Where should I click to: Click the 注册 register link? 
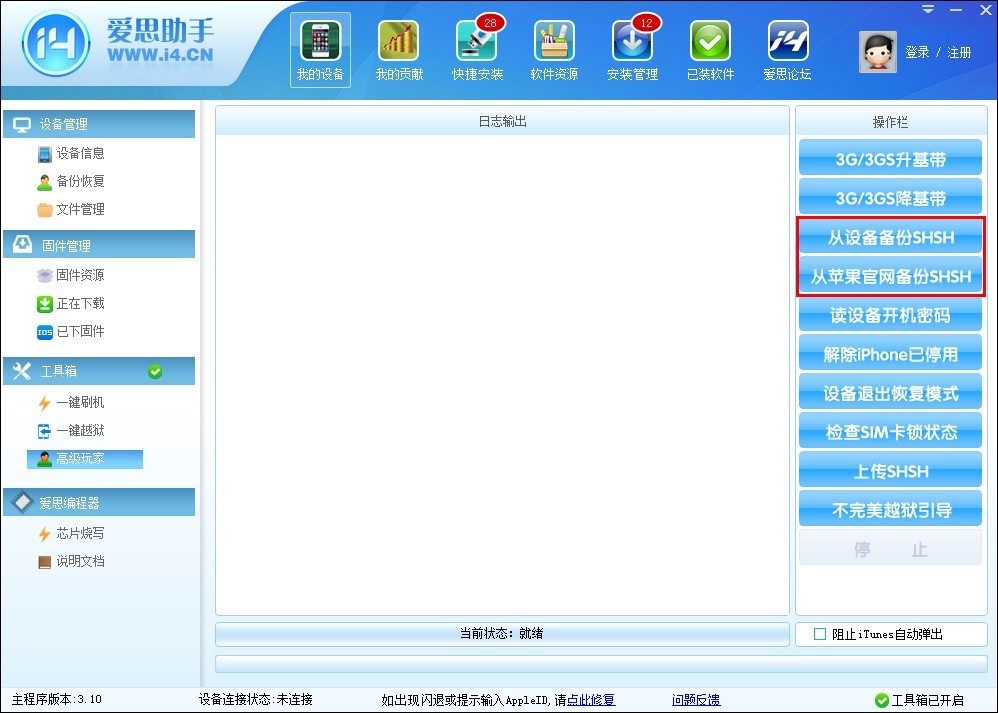[x=959, y=52]
